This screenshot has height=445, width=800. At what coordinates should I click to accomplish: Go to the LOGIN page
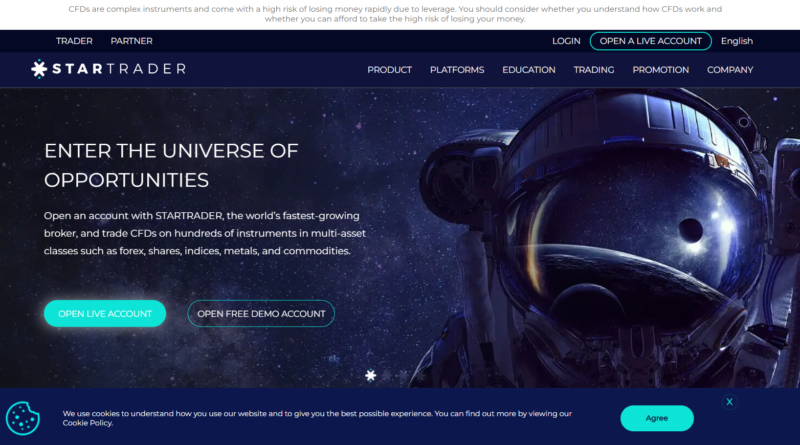coord(566,41)
